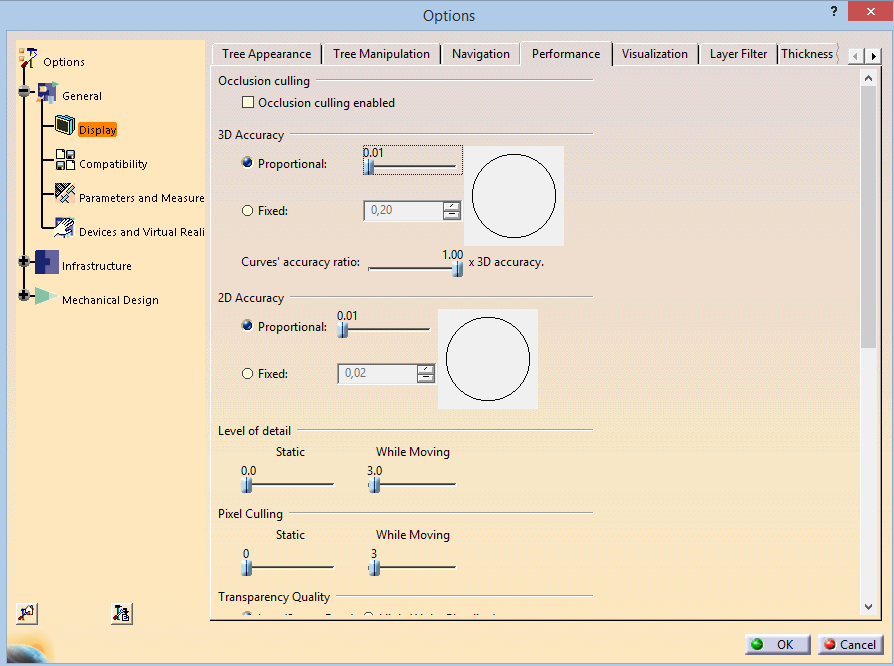The image size is (894, 666).
Task: Select Proportional radio under 2D Accuracy
Action: pyautogui.click(x=247, y=326)
